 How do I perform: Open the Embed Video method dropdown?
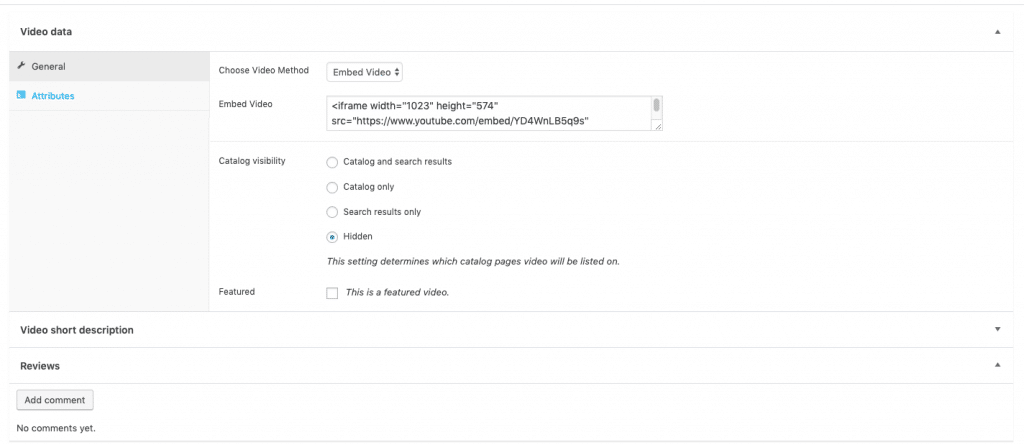click(x=364, y=73)
